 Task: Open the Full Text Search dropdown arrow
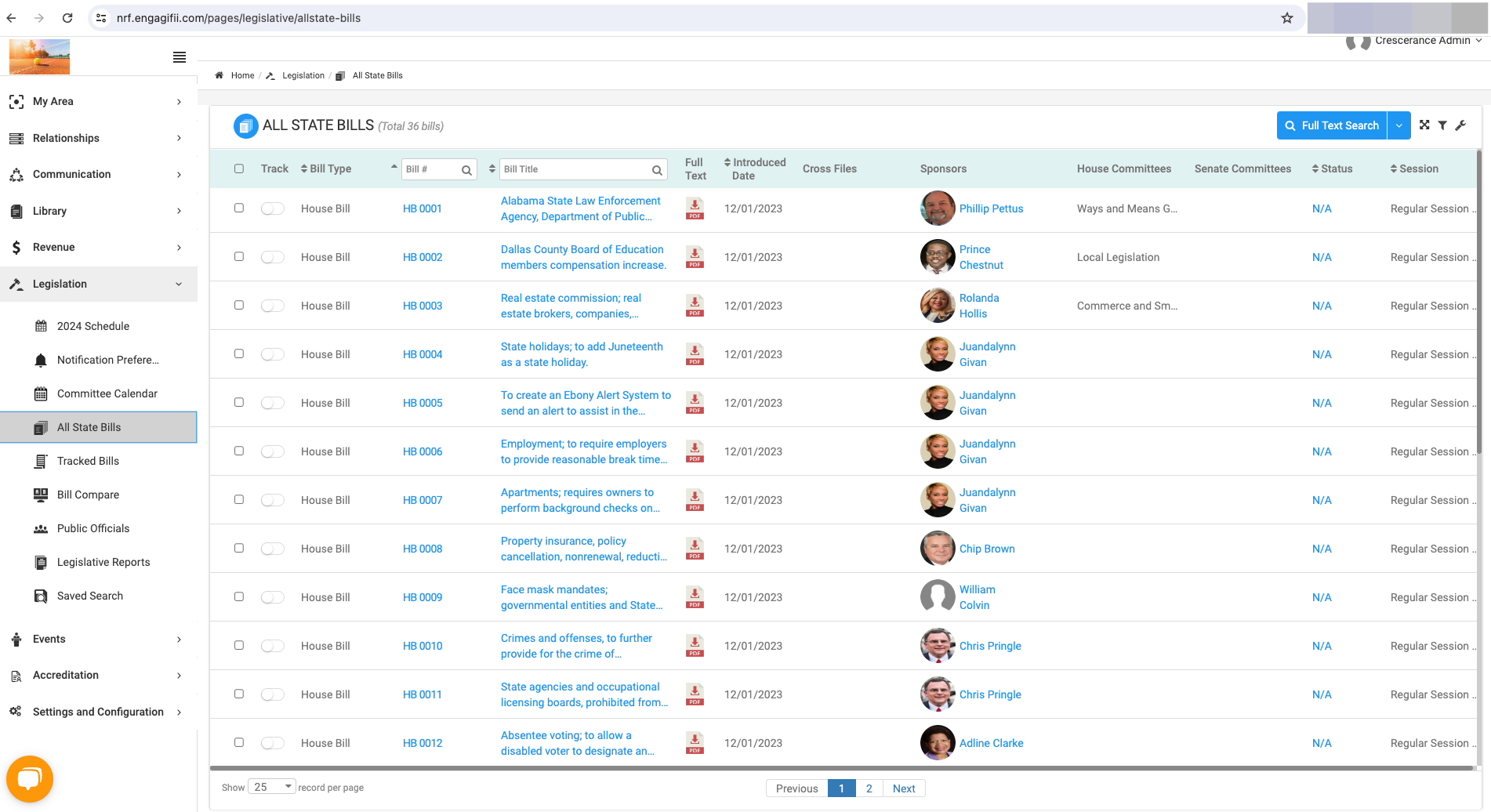tap(1399, 125)
